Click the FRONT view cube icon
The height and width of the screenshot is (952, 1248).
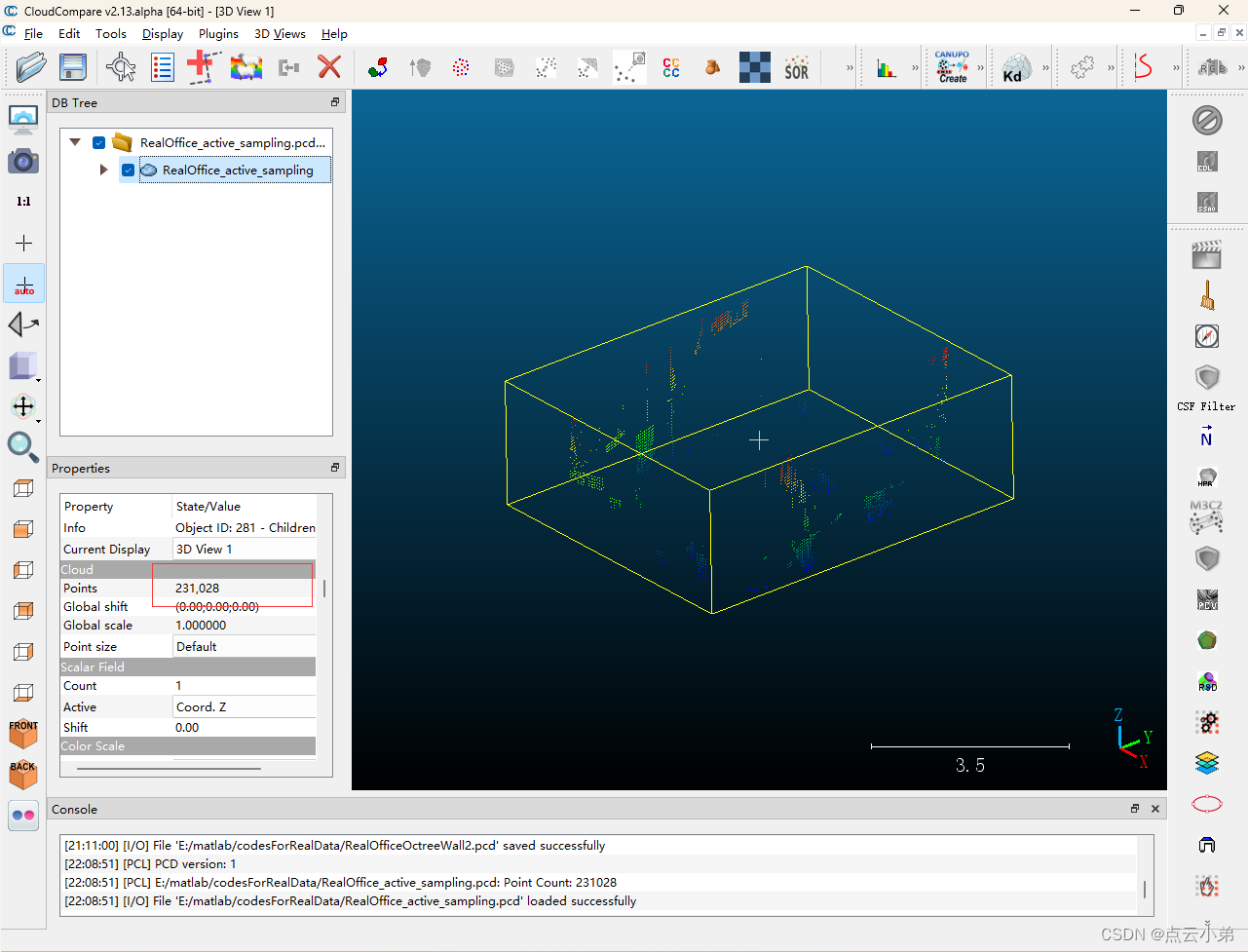tap(23, 733)
